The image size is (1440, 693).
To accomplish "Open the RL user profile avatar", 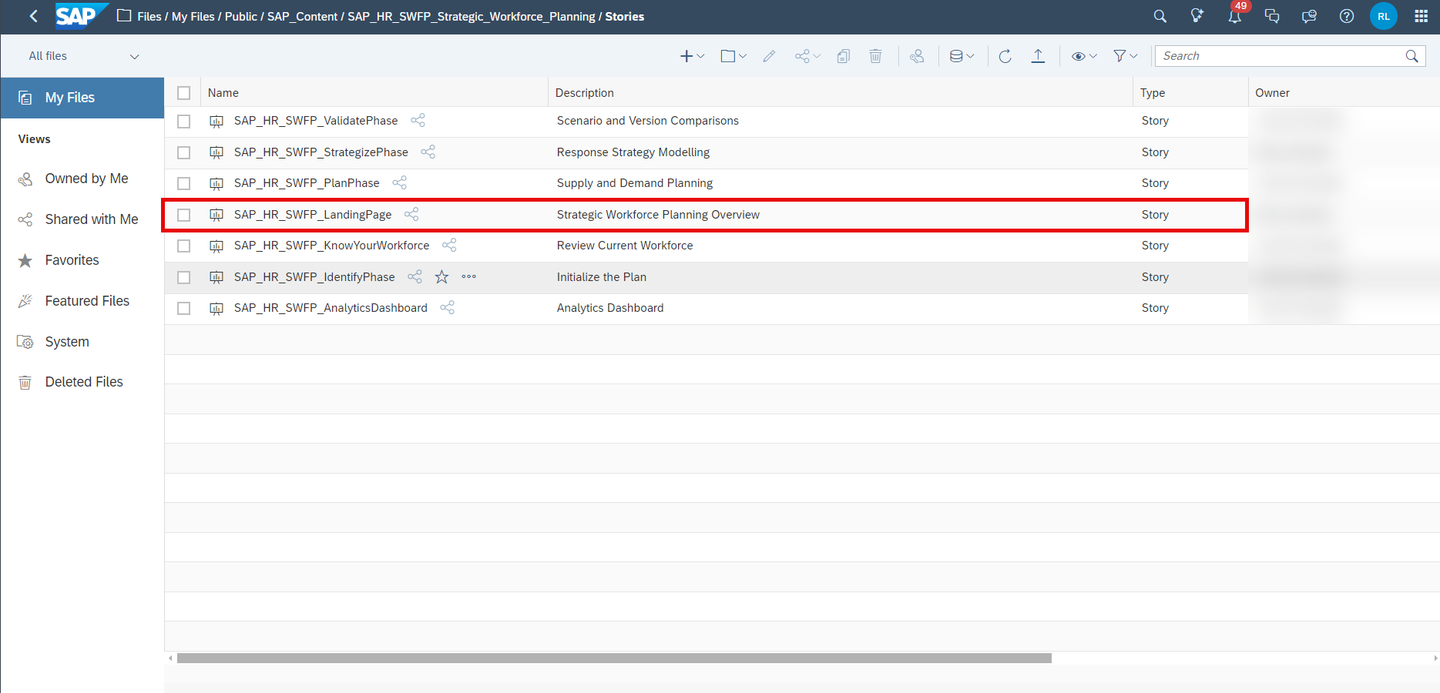I will point(1384,16).
